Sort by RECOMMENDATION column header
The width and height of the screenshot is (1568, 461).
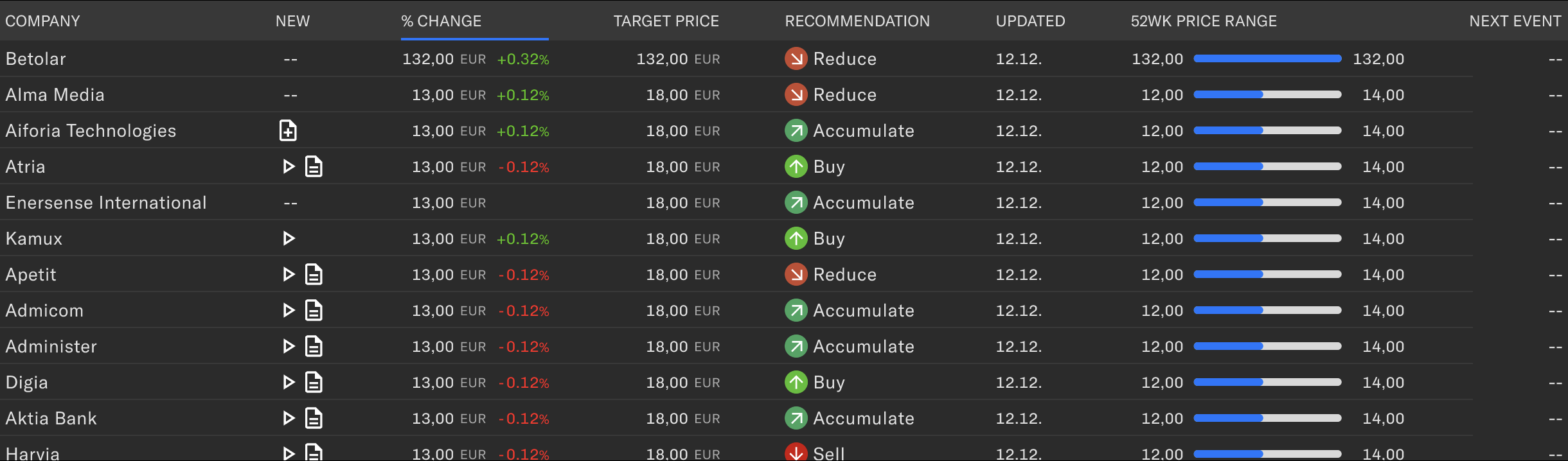point(857,21)
